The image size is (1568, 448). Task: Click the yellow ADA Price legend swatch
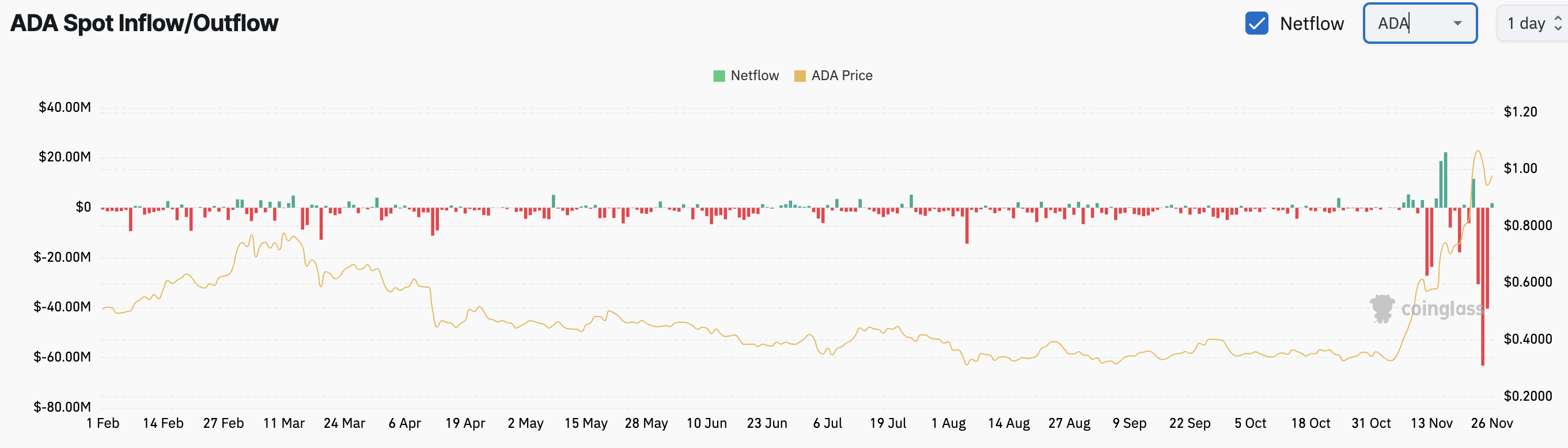(800, 76)
